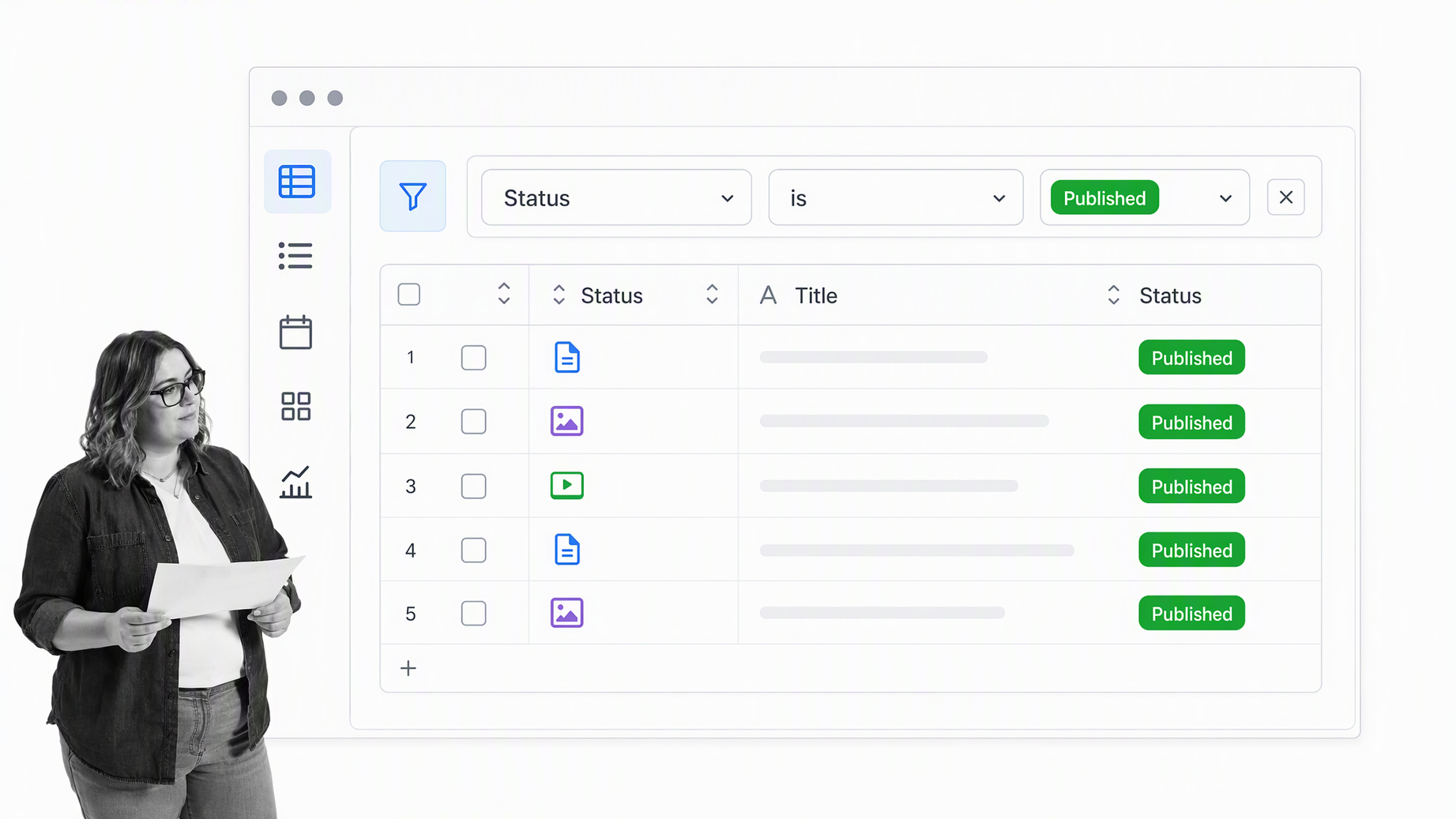The height and width of the screenshot is (819, 1456).
Task: Open the calendar view icon
Action: pos(295,332)
